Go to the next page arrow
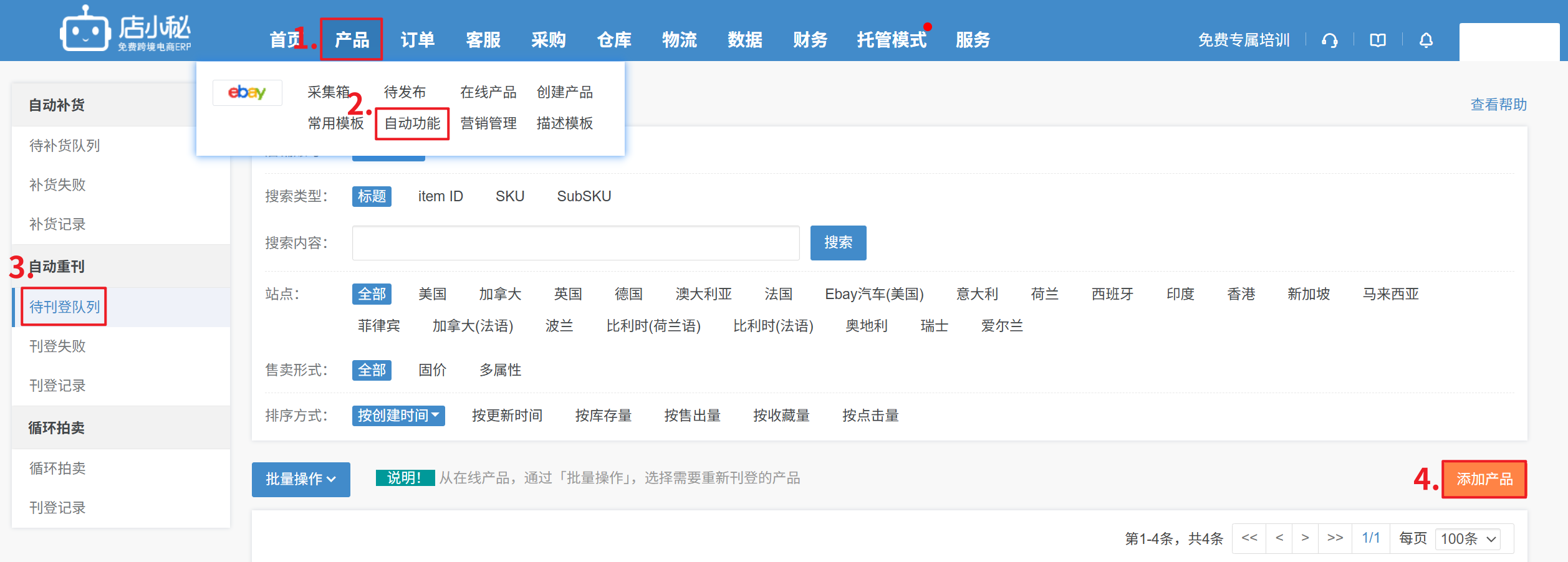 coord(1304,538)
